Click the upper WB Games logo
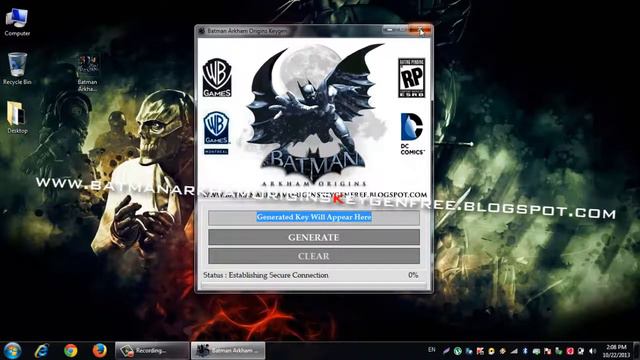The image size is (640, 360). (217, 78)
